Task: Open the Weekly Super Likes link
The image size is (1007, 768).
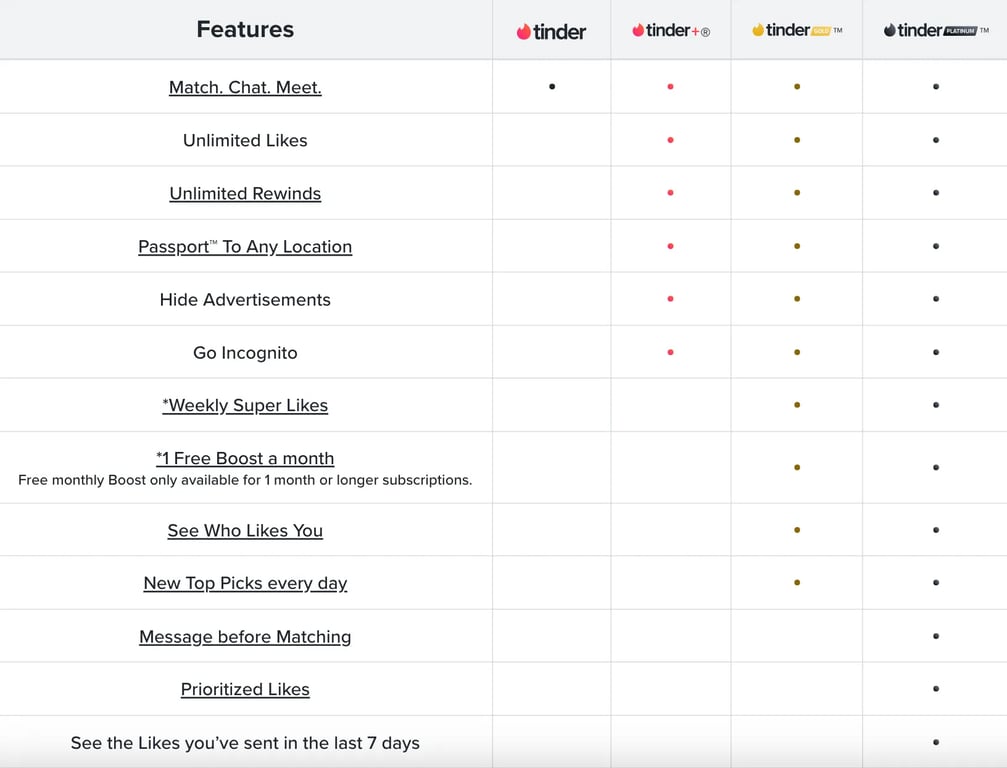Action: point(245,405)
